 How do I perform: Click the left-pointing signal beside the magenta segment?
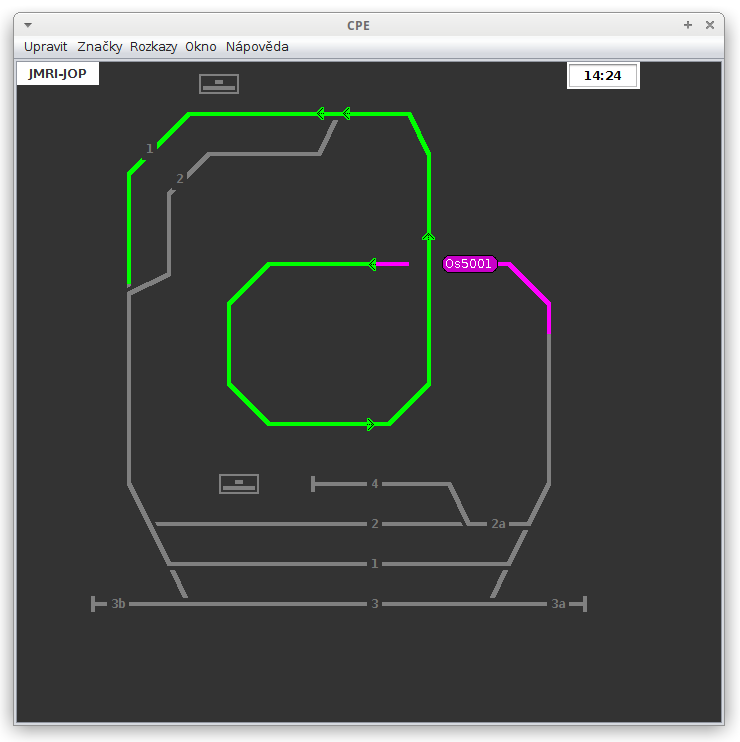[372, 264]
